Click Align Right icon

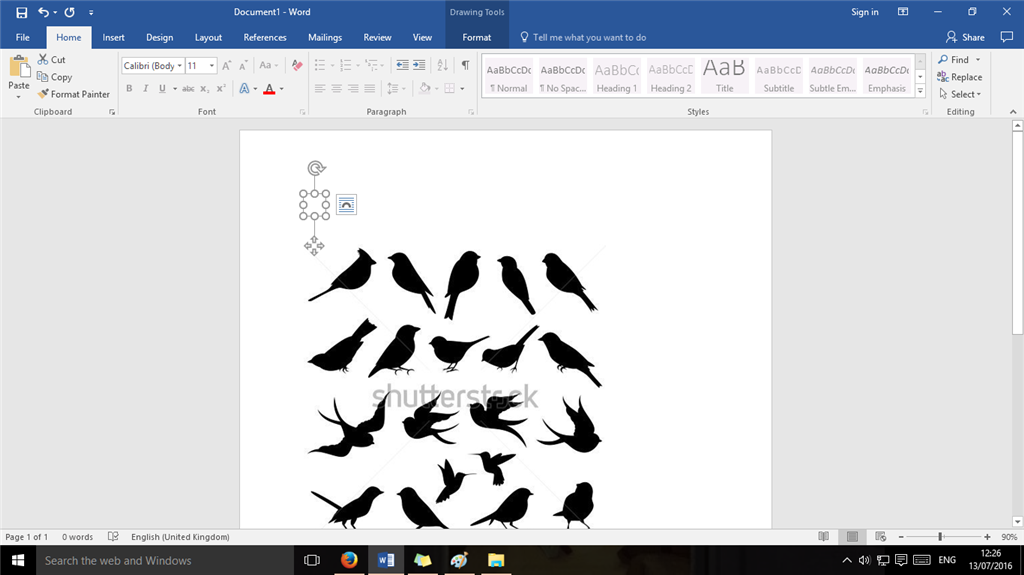click(x=353, y=88)
